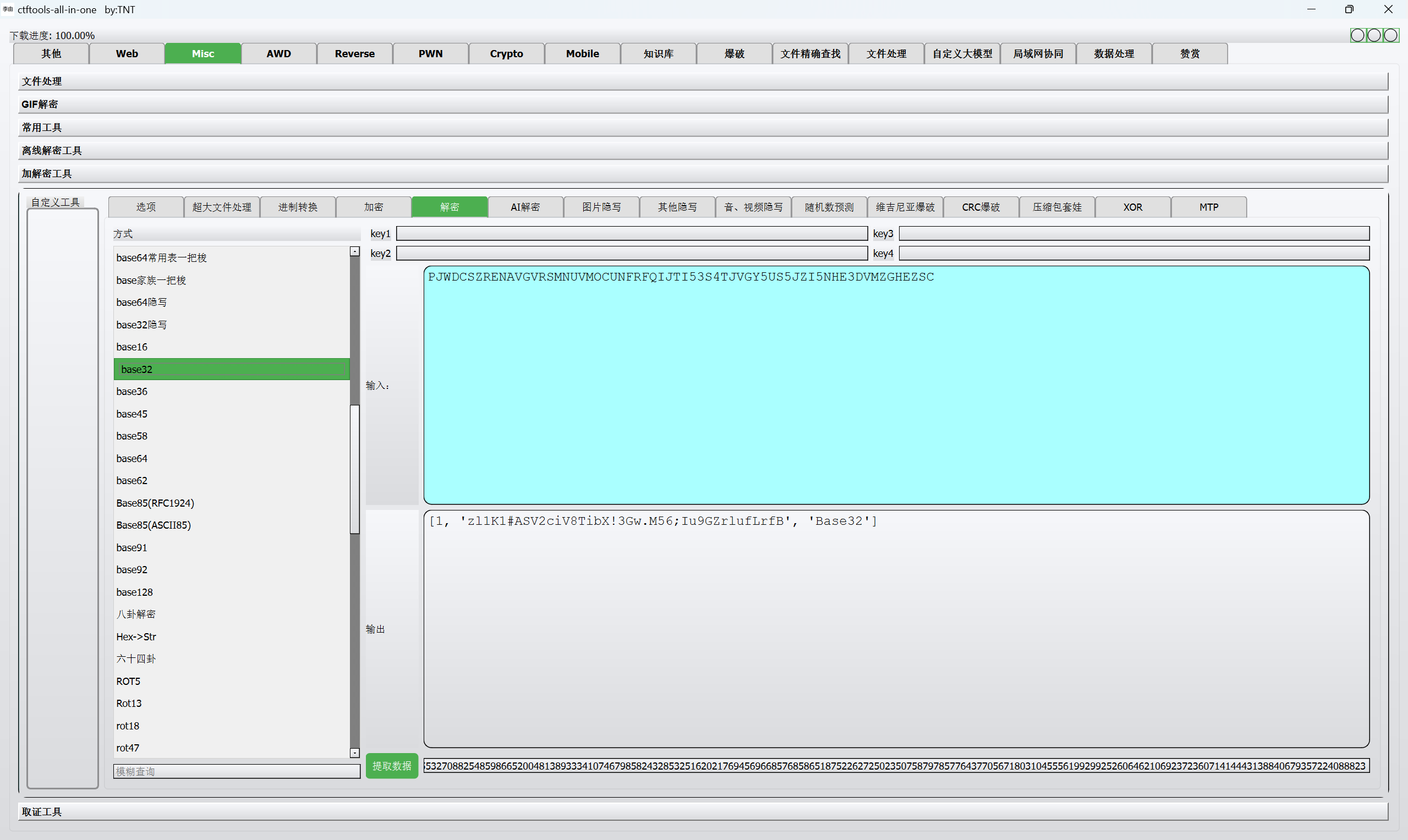Screen dimensions: 1408x840
Task: Open the MTP sub-tab
Action: click(1208, 207)
